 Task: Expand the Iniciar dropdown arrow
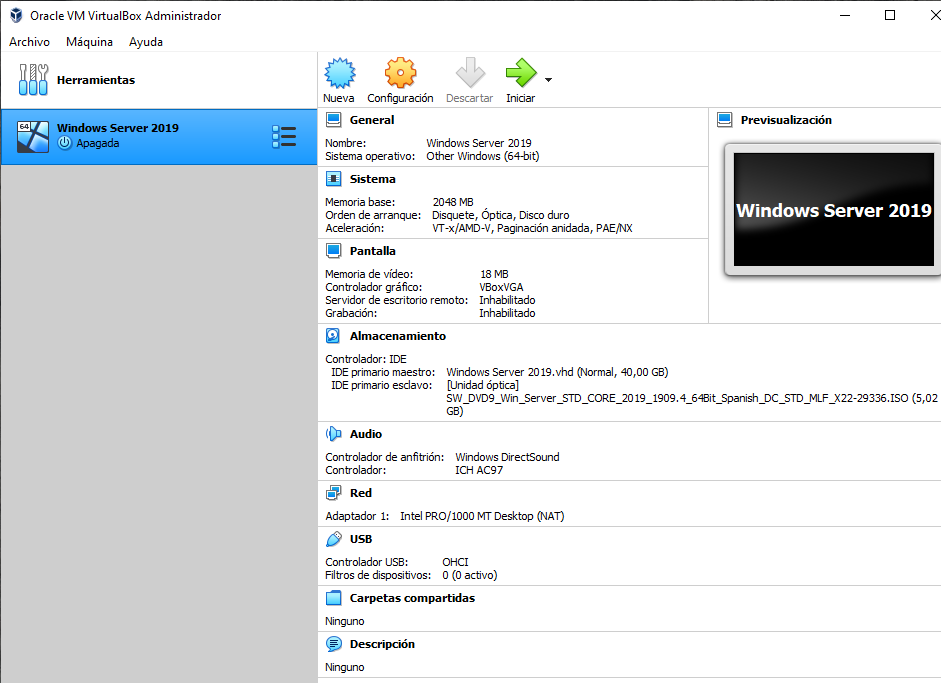(x=548, y=80)
